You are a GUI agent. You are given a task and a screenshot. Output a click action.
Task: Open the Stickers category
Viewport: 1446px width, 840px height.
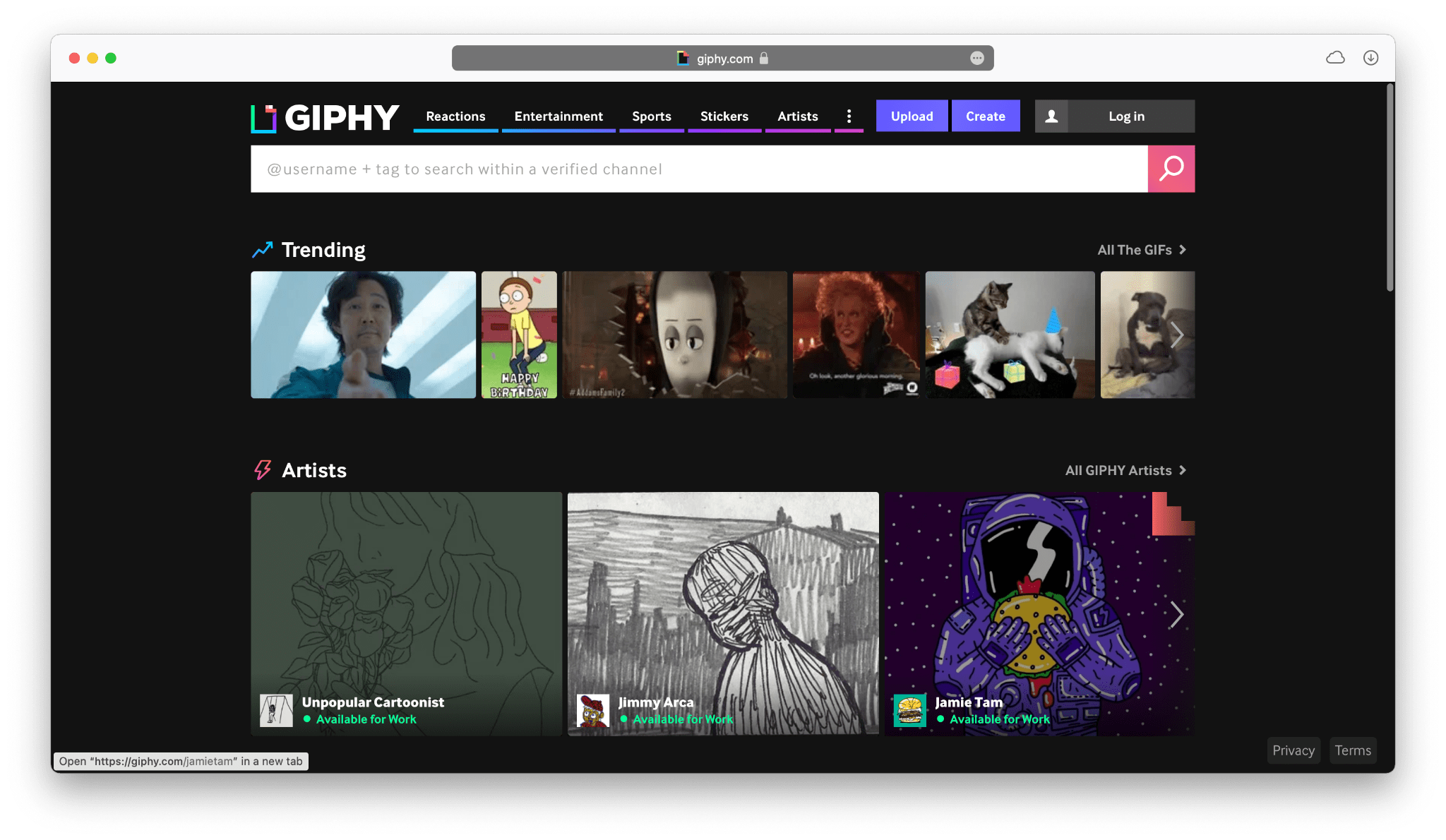[x=724, y=116]
